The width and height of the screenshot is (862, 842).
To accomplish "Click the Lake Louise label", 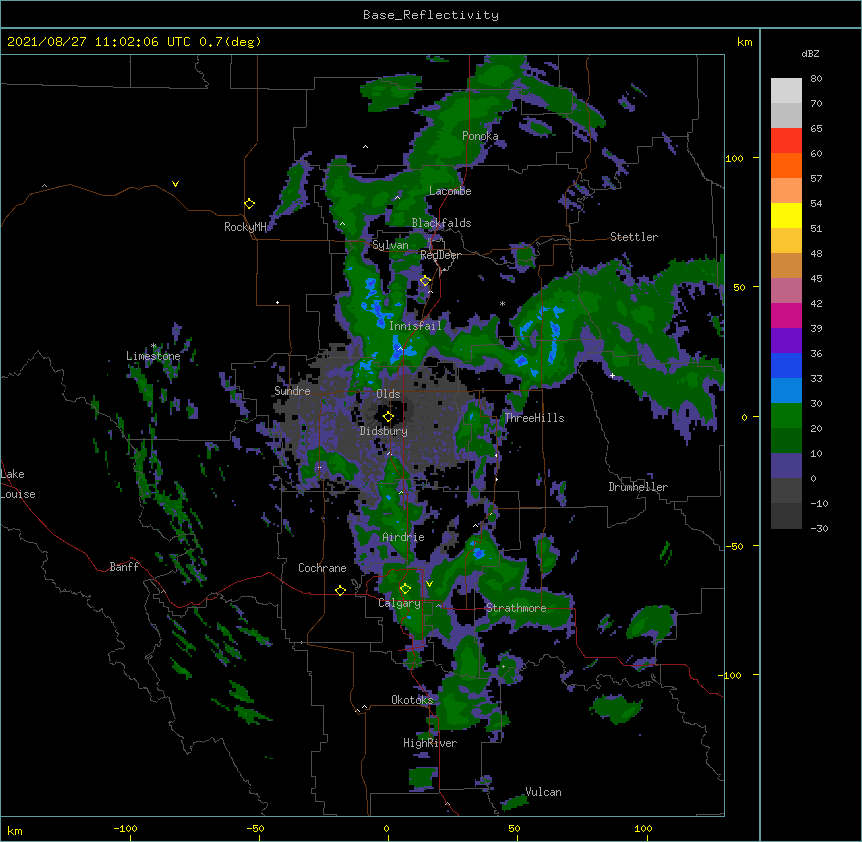I will tap(18, 484).
